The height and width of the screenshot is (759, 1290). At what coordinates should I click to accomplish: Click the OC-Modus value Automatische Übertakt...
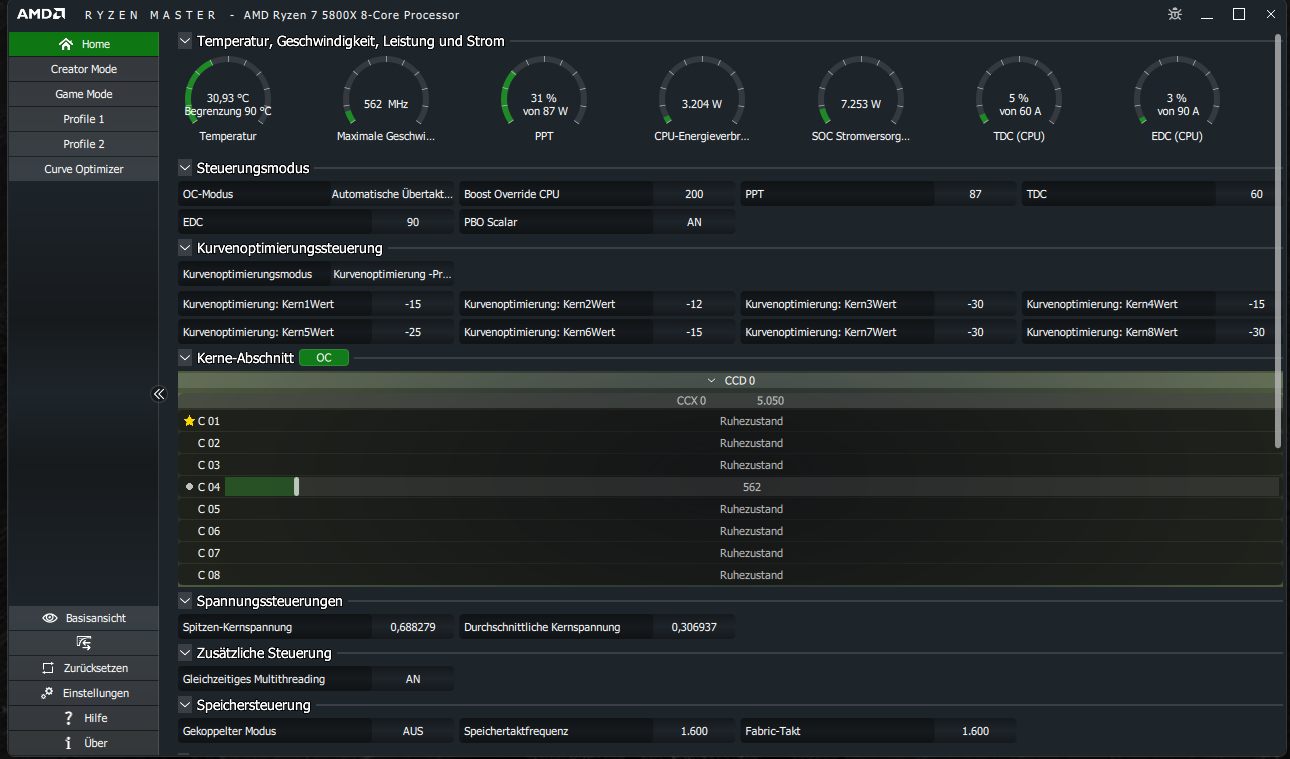392,194
